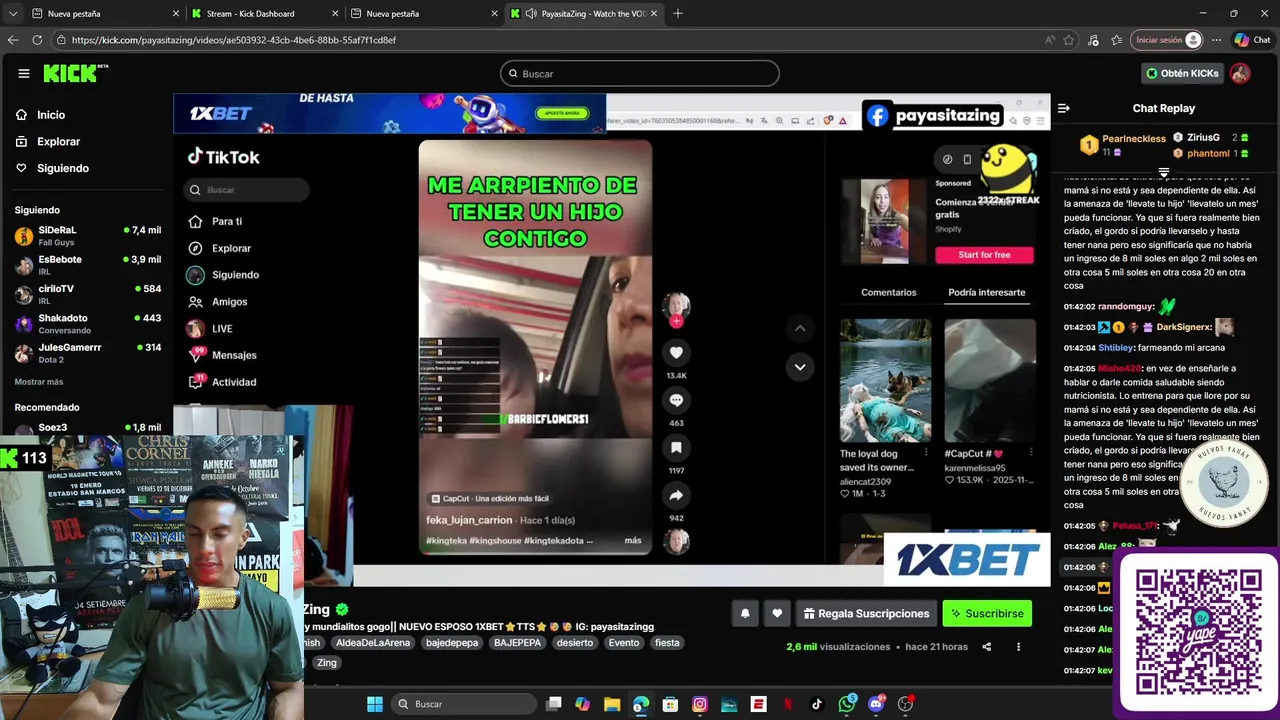Screen dimensions: 1280x720
Task: Click Regala Suscripciones button
Action: (x=865, y=613)
